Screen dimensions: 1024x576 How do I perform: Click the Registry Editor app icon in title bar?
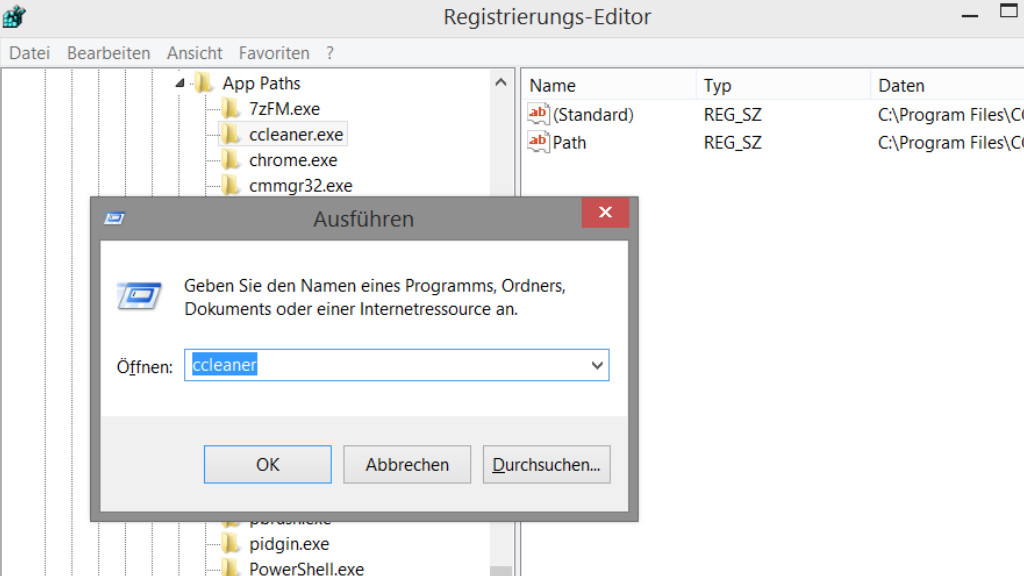14,17
